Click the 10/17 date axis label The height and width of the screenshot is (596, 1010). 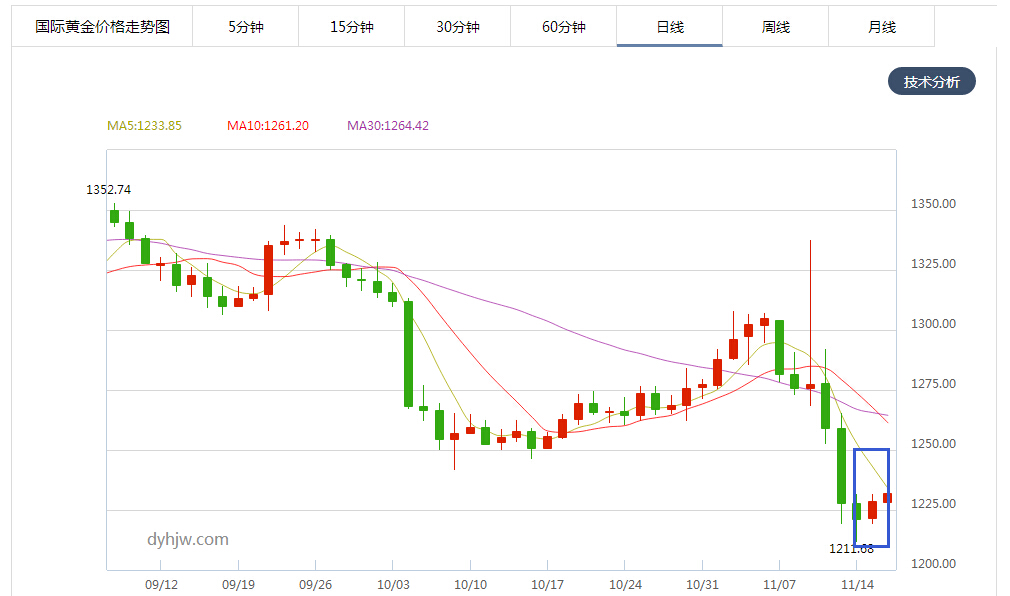pyautogui.click(x=548, y=585)
